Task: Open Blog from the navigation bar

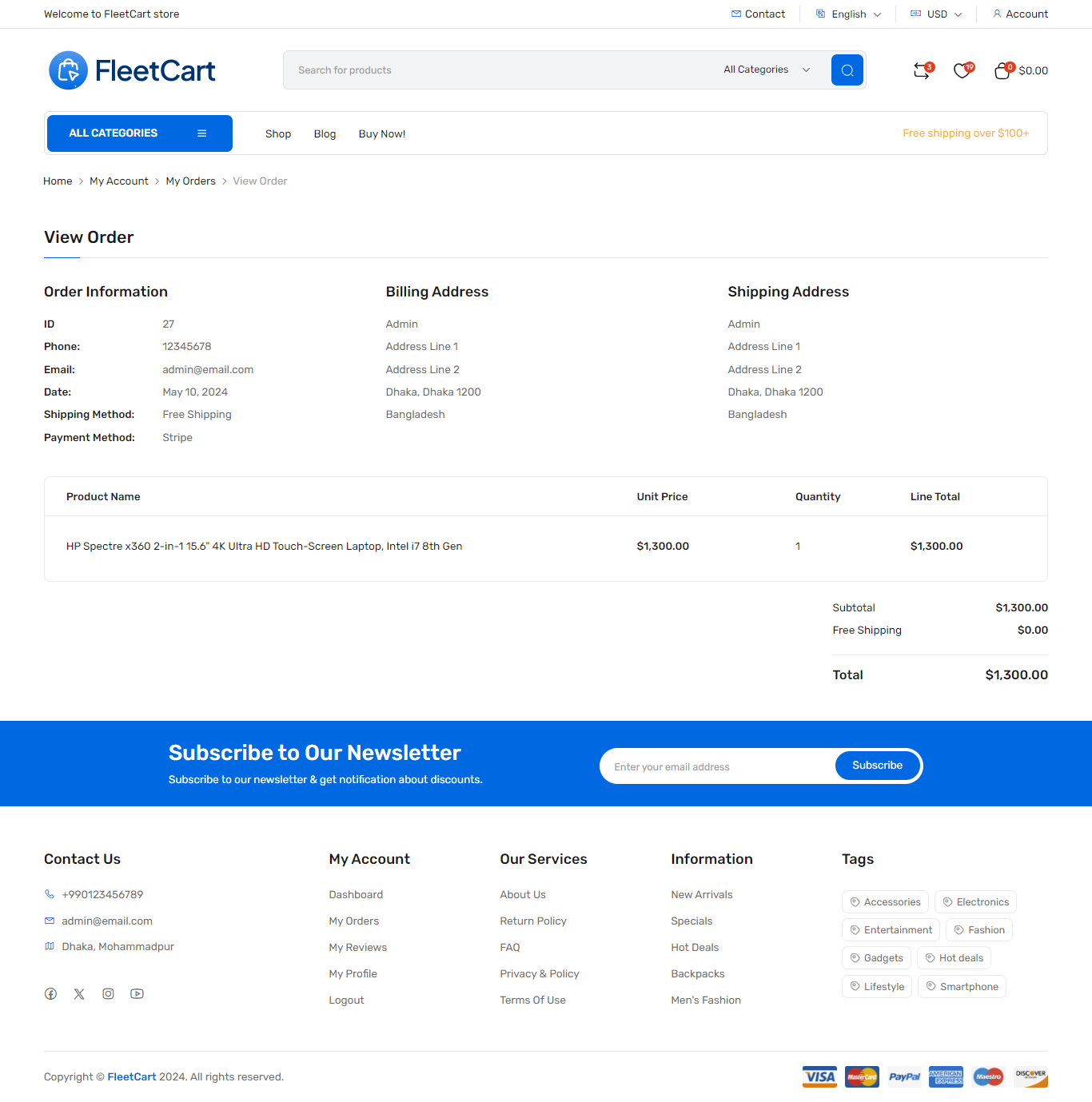Action: 325,134
